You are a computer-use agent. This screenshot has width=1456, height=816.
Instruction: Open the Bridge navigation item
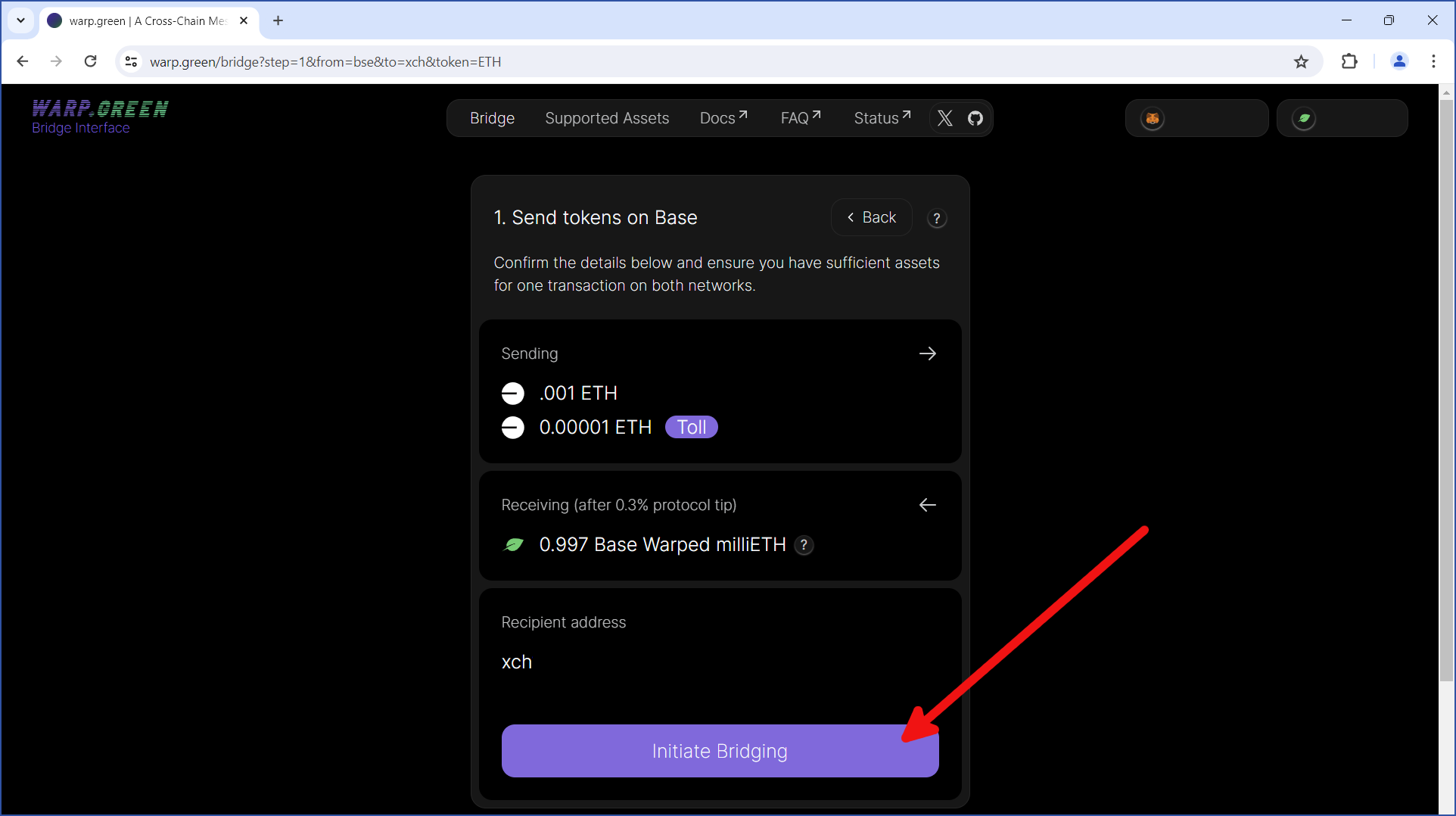point(492,118)
